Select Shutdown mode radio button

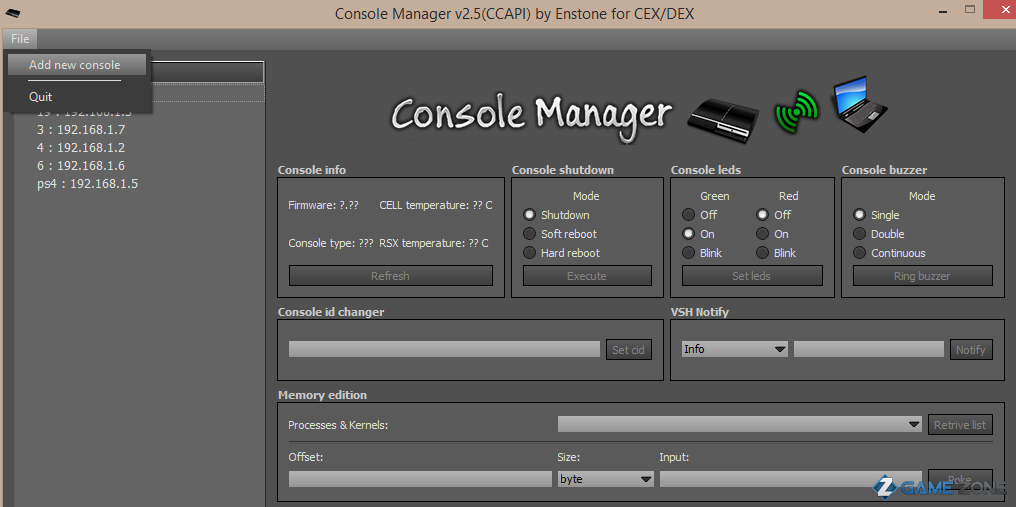529,215
